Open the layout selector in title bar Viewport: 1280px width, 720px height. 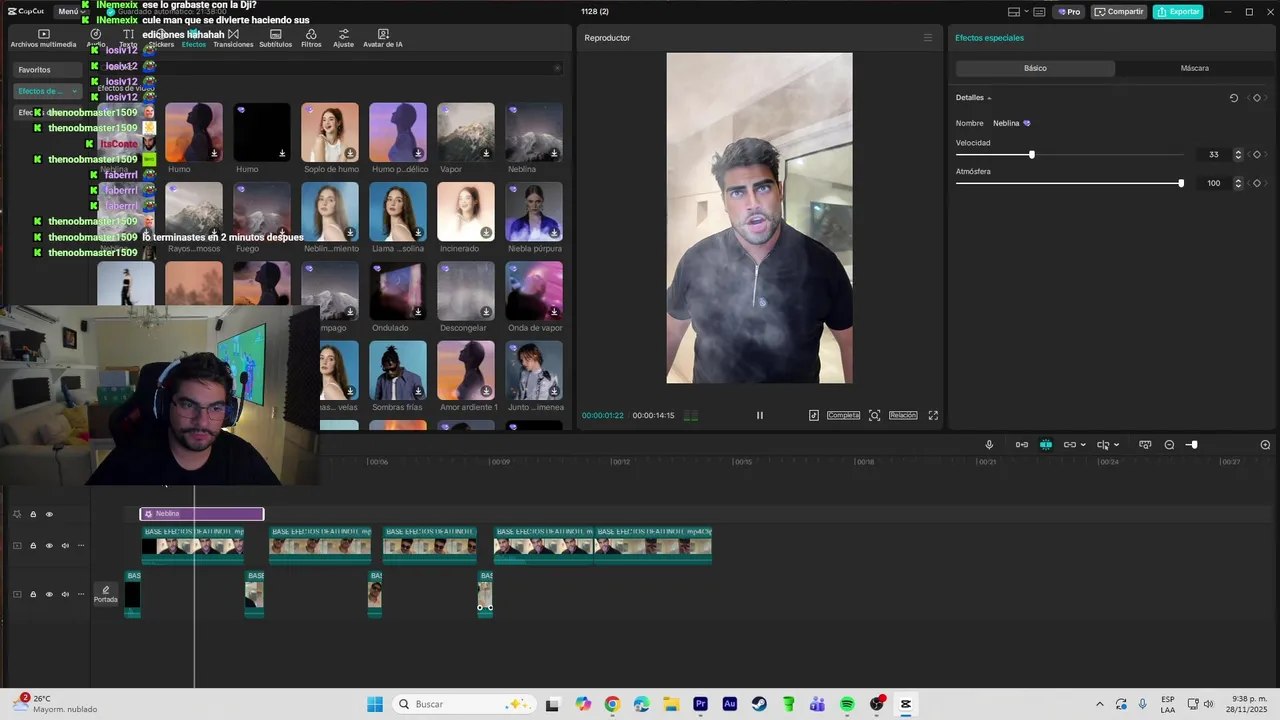tap(1016, 12)
